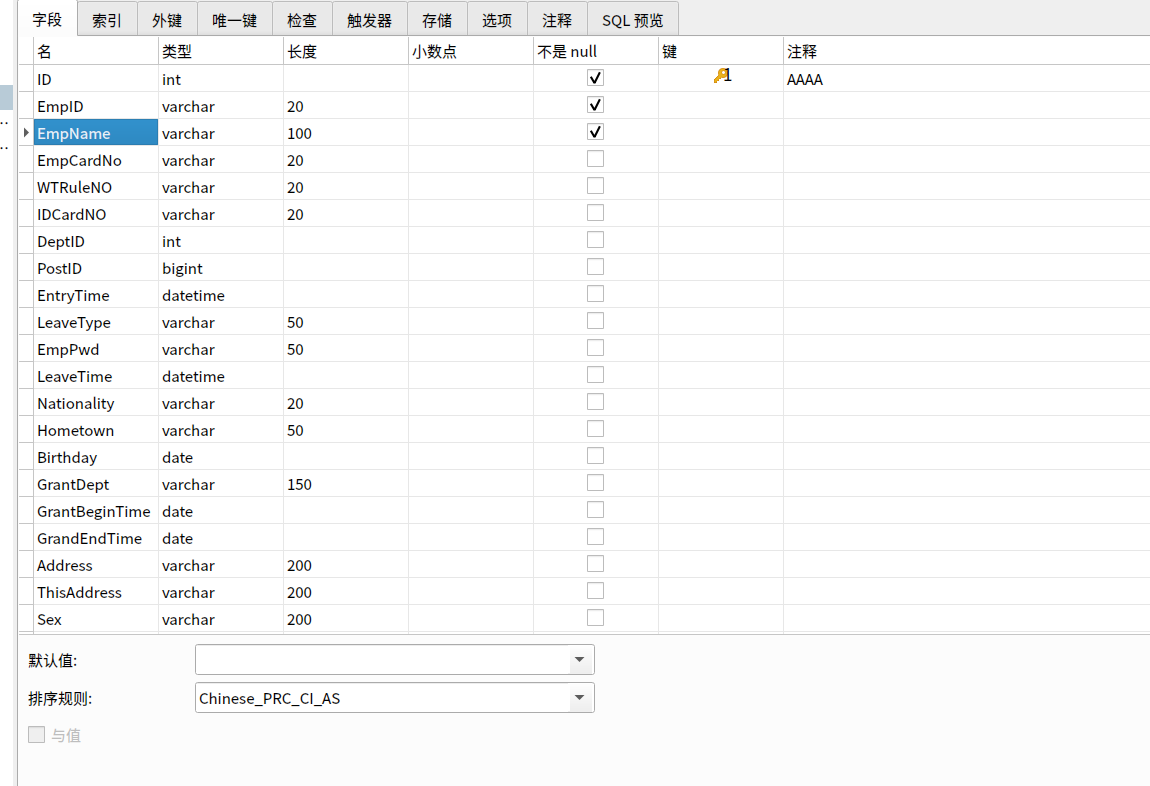Click the row indicator arrow beside EmpName
1150x786 pixels.
coord(26,133)
